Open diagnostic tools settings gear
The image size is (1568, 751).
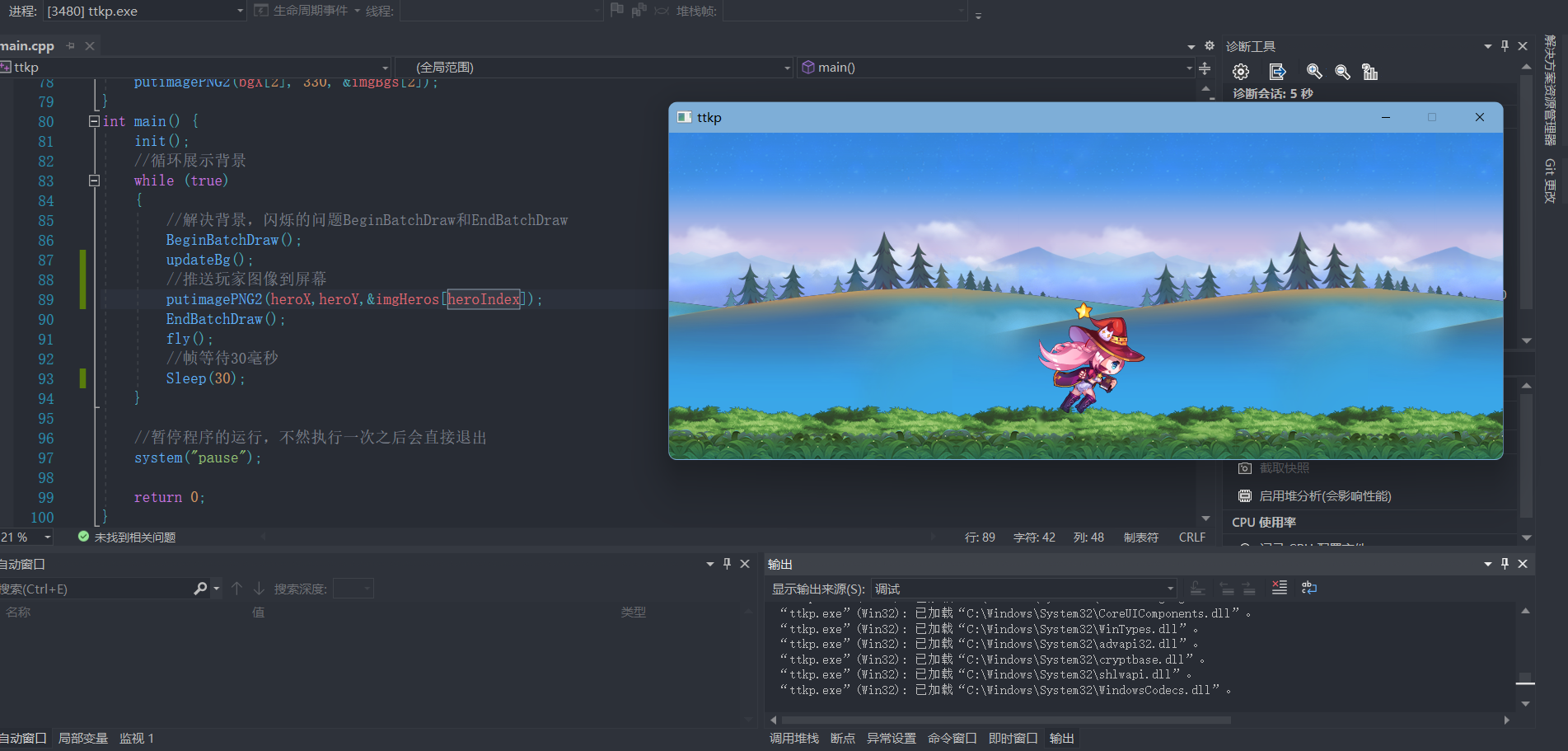pos(1241,72)
